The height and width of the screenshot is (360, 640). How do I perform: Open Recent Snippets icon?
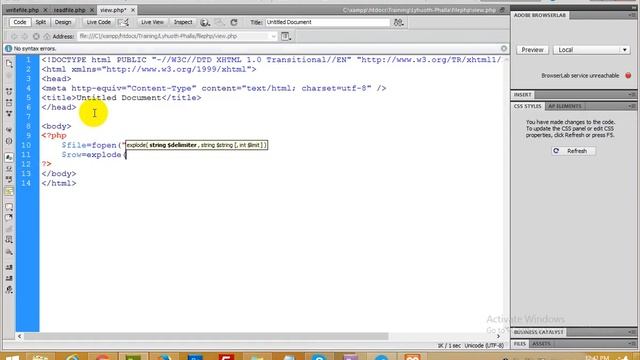[9, 240]
